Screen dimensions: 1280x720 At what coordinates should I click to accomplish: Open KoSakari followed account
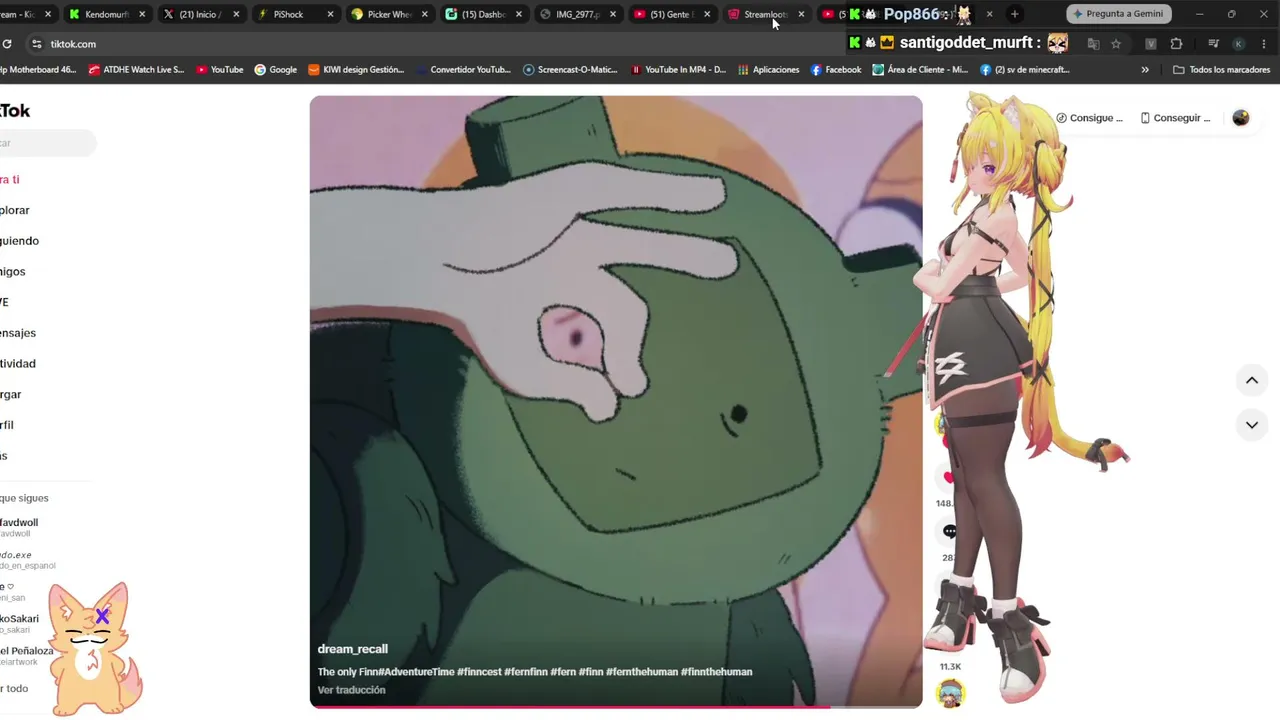20,623
